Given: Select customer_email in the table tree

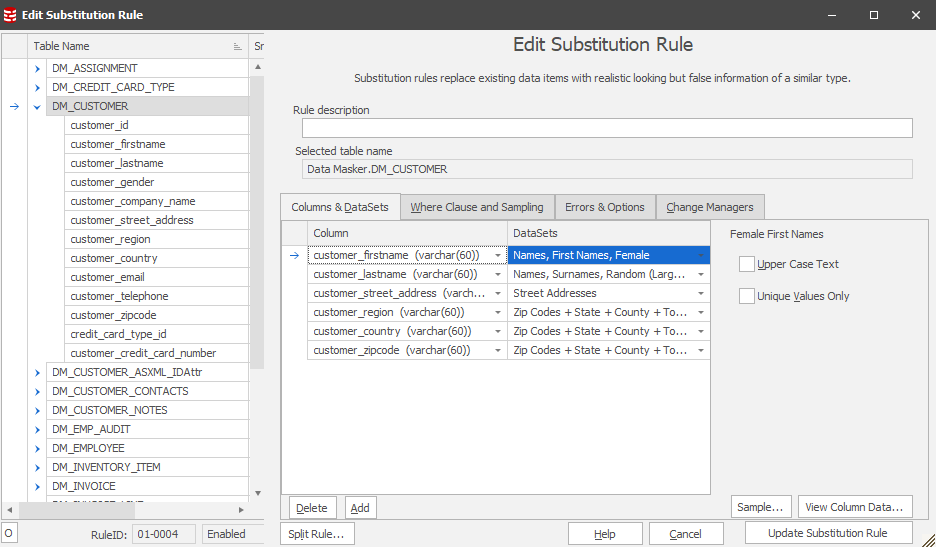Looking at the screenshot, I should (x=107, y=277).
